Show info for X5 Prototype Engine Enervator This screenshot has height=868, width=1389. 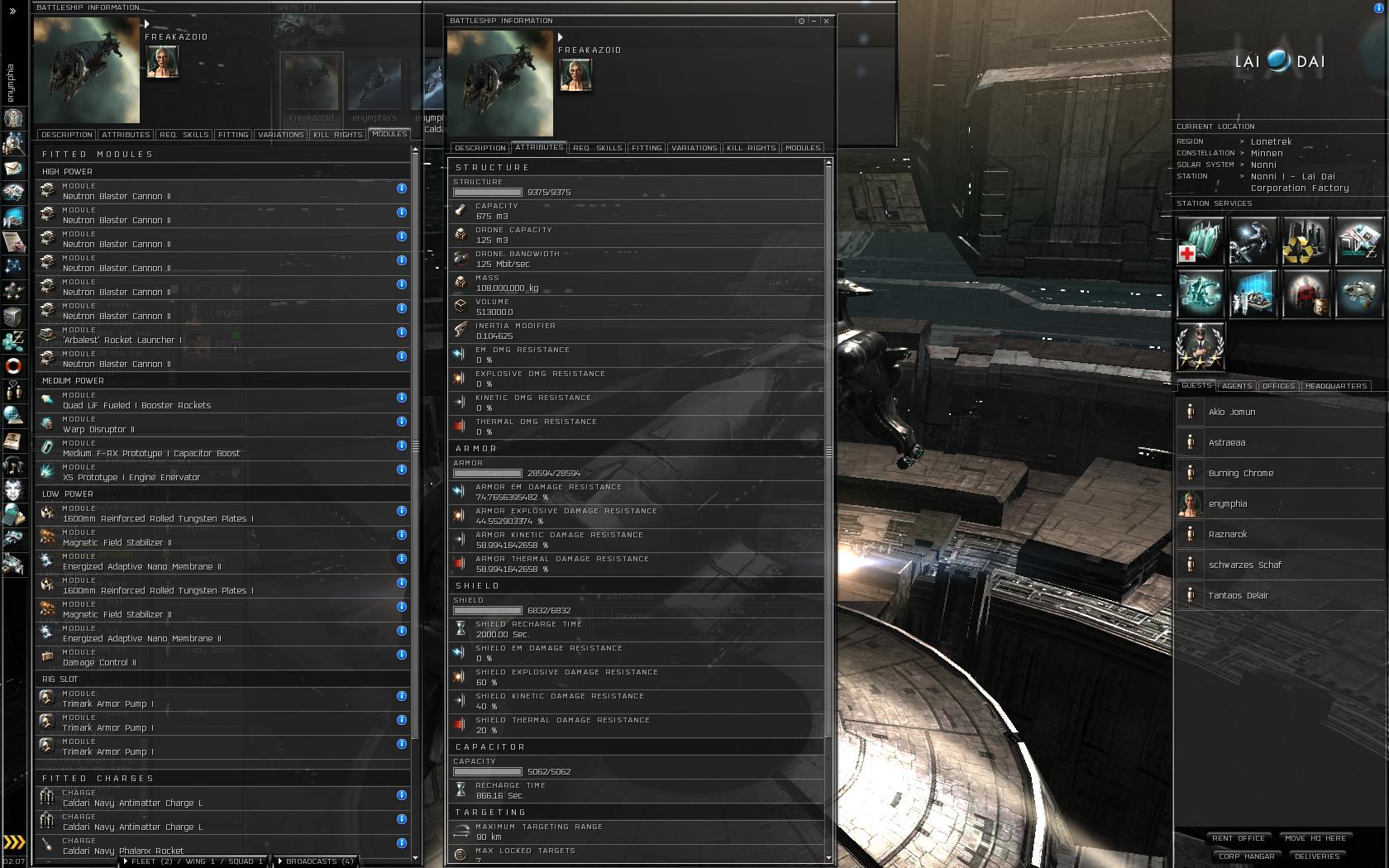coord(402,470)
